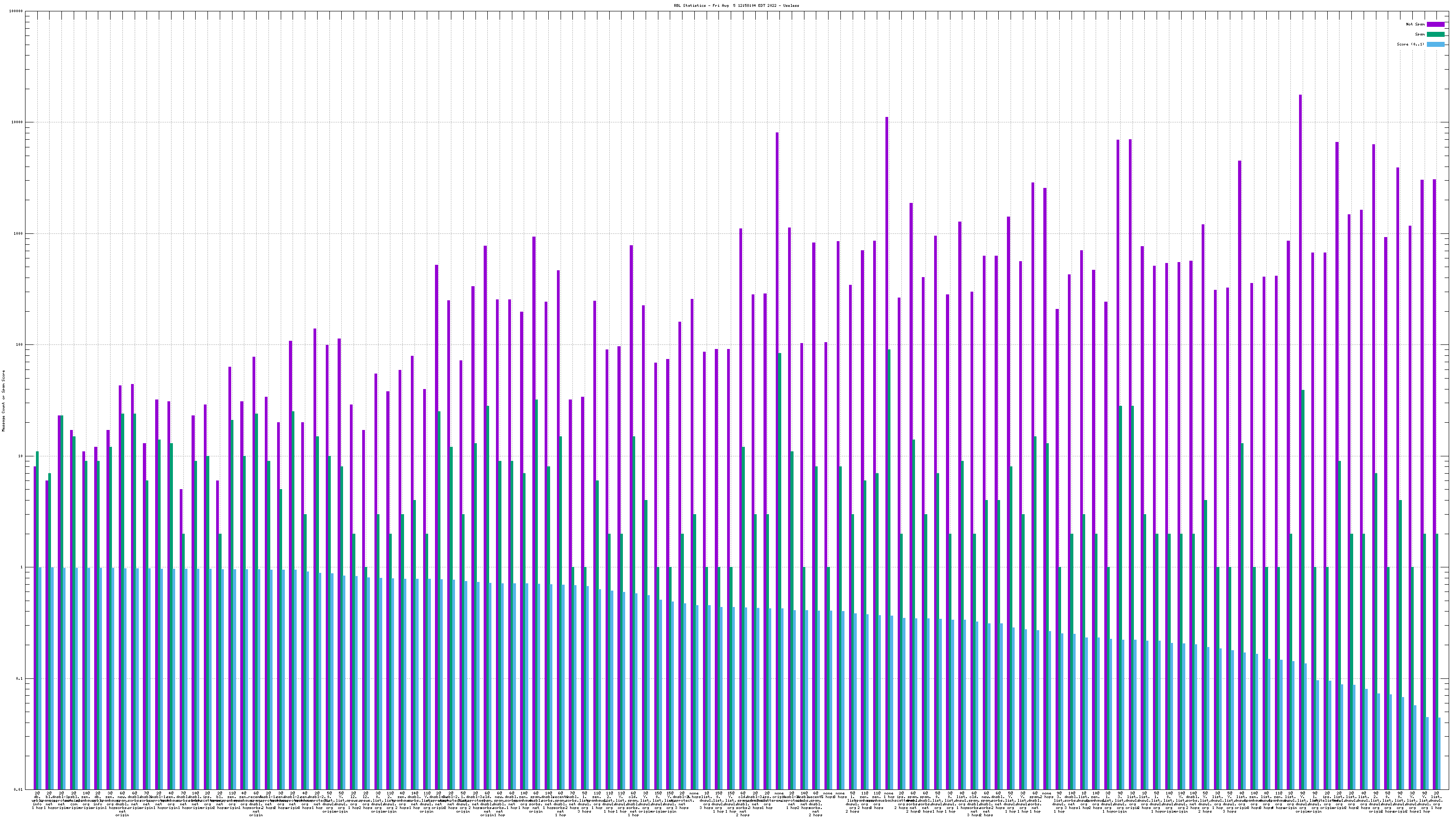The width and height of the screenshot is (1456, 819).
Task: Click the 1000 y-axis tick label
Action: (x=19, y=234)
